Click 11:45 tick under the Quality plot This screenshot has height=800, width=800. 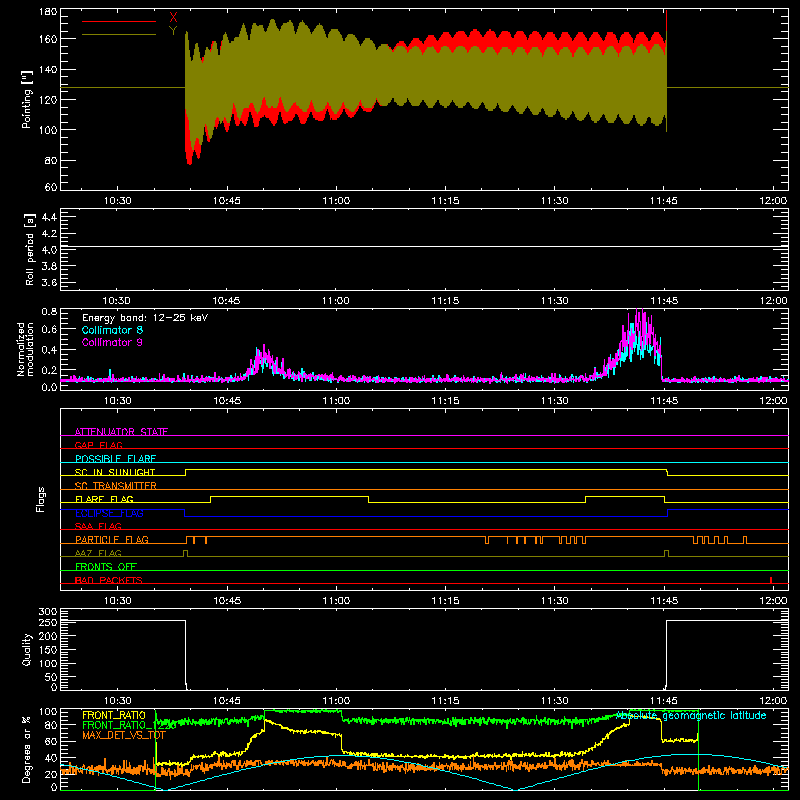664,701
